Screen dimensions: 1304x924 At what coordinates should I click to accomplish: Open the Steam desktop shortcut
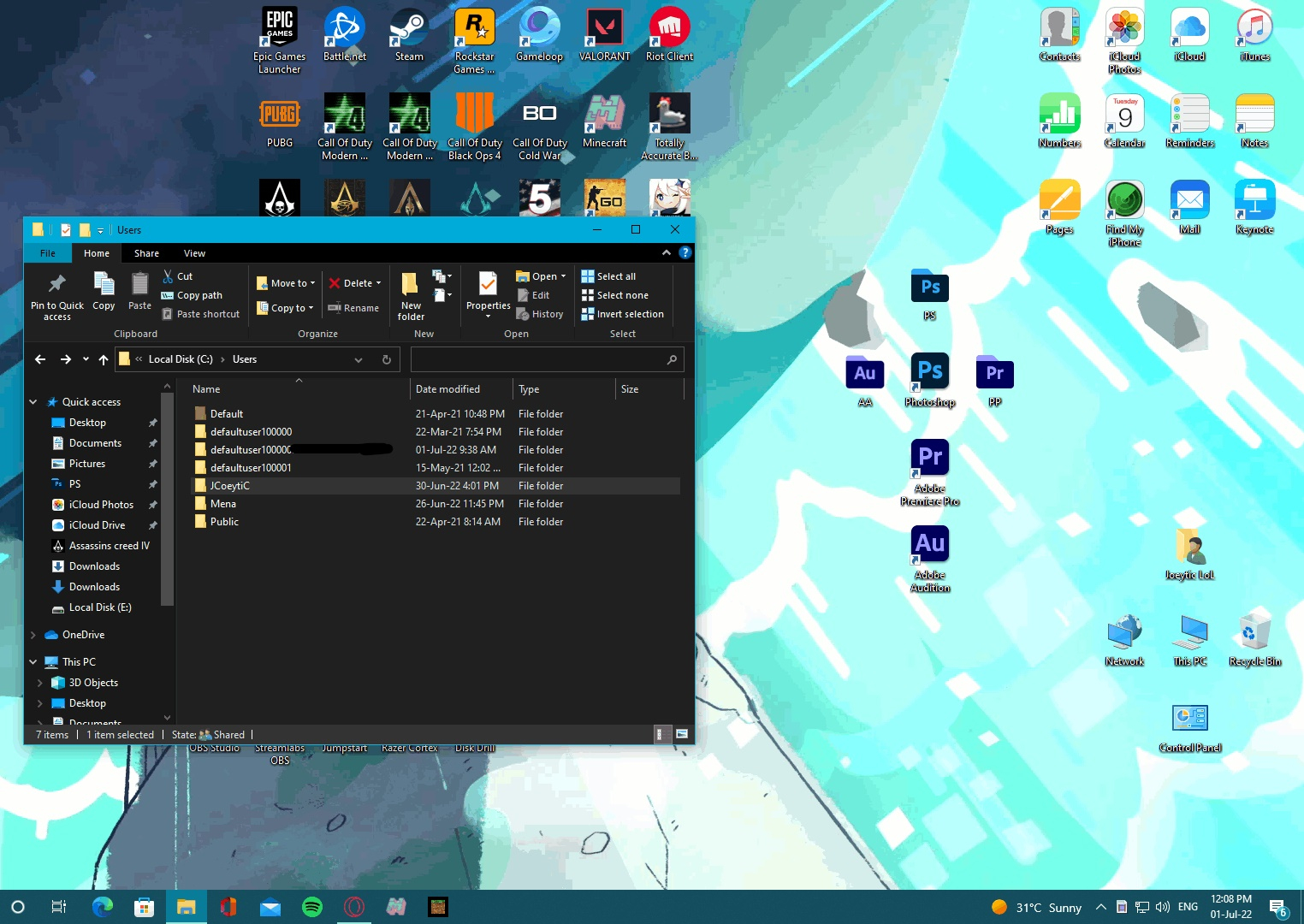click(409, 34)
